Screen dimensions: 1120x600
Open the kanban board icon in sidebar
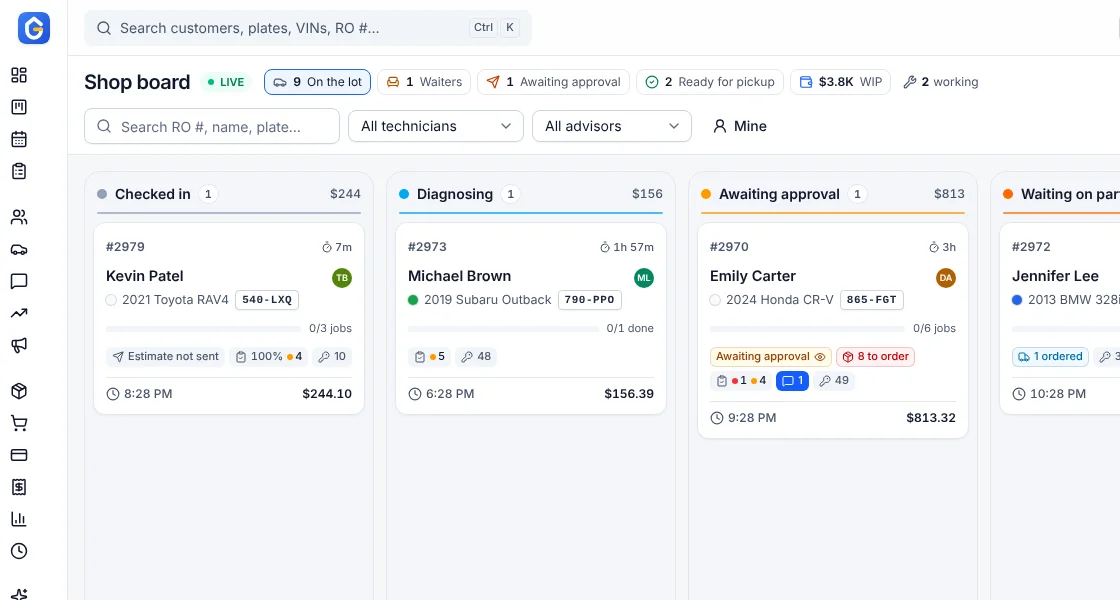point(19,107)
